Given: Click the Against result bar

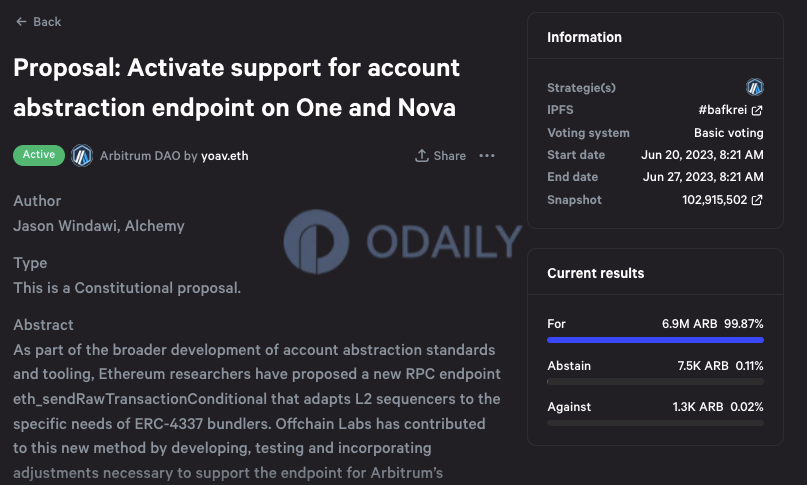Looking at the screenshot, I should pyautogui.click(x=655, y=423).
